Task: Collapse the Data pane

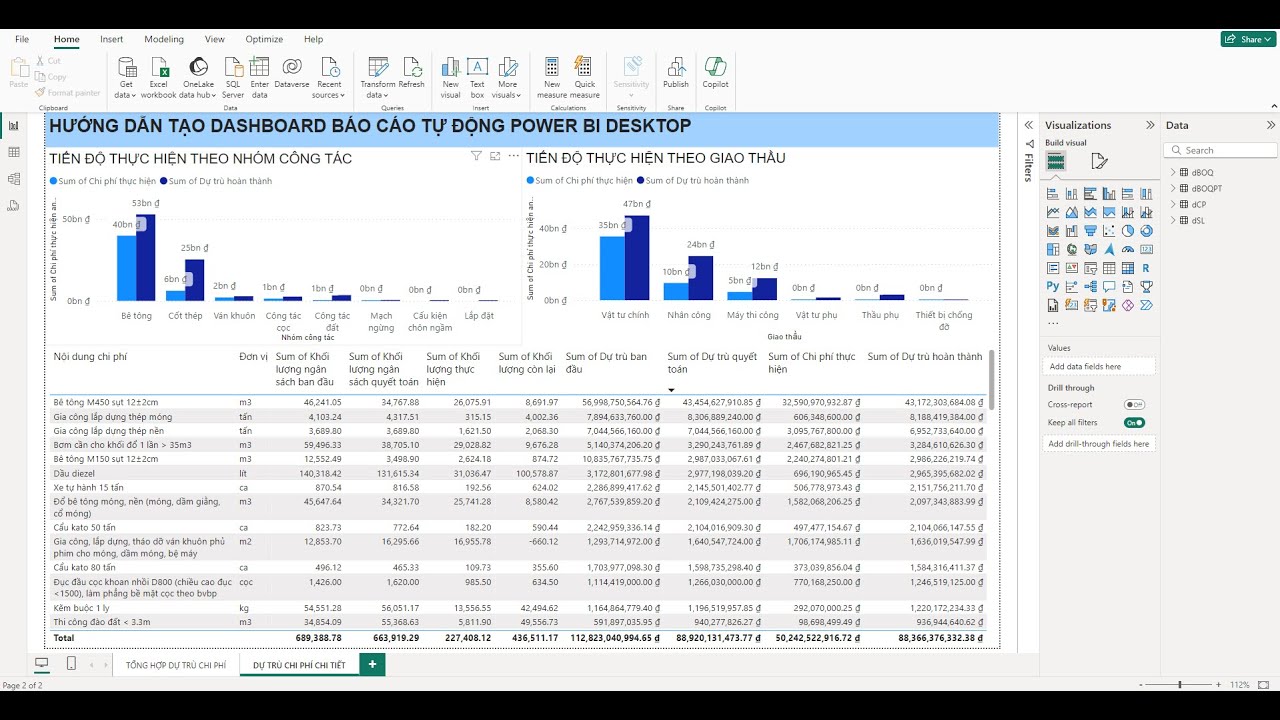Action: pos(1271,125)
